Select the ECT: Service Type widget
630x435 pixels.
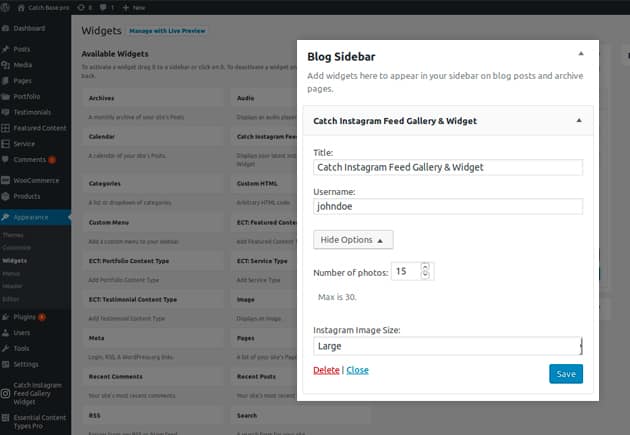point(264,261)
